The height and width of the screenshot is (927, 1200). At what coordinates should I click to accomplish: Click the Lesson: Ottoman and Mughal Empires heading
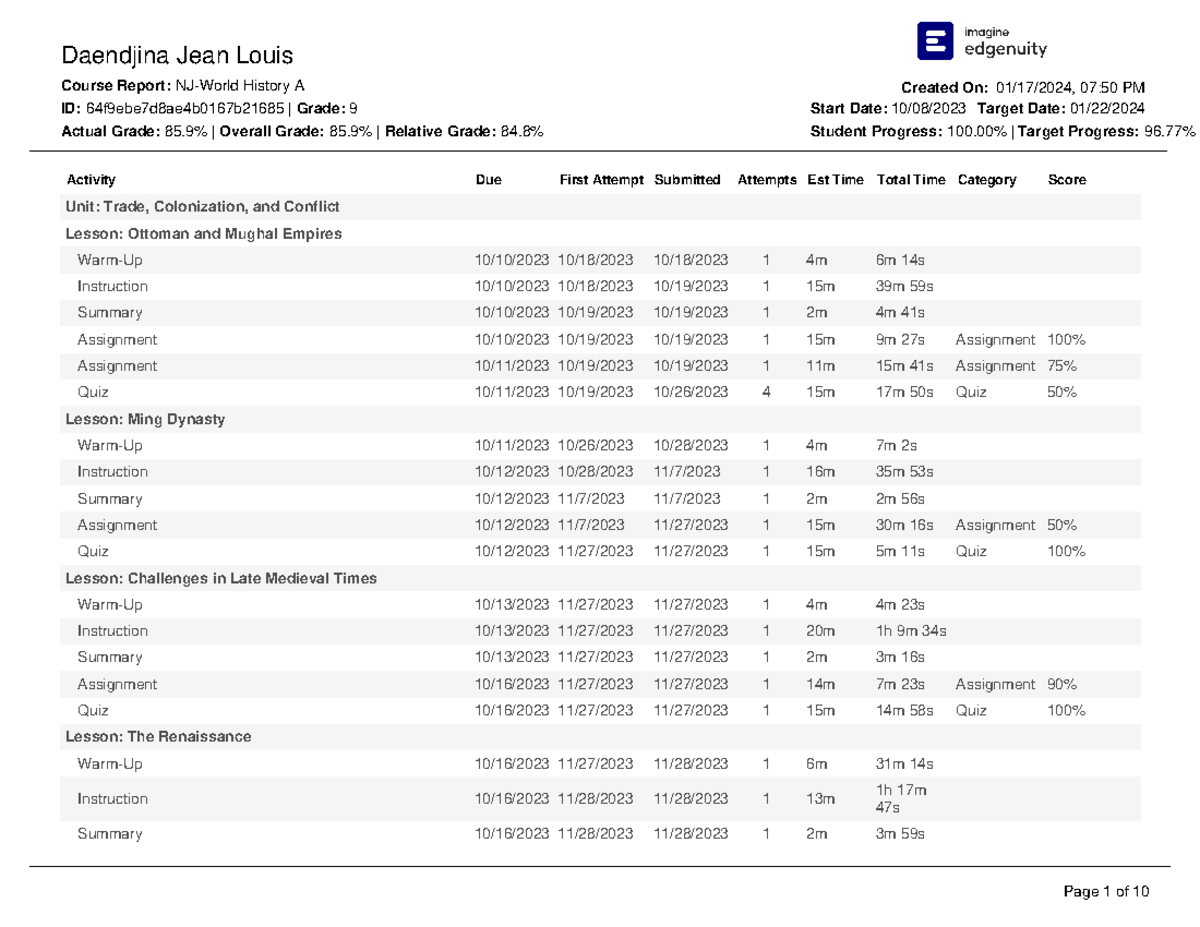tap(203, 234)
